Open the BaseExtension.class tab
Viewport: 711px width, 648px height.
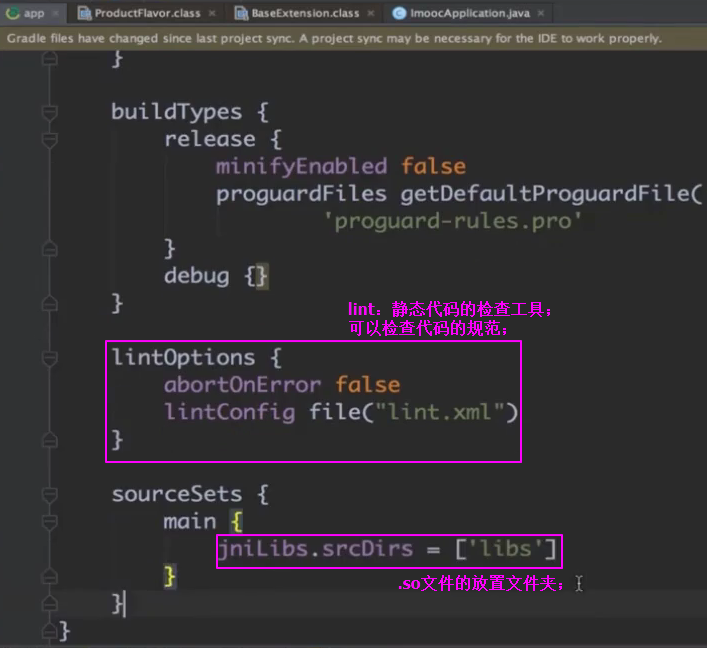(x=298, y=13)
